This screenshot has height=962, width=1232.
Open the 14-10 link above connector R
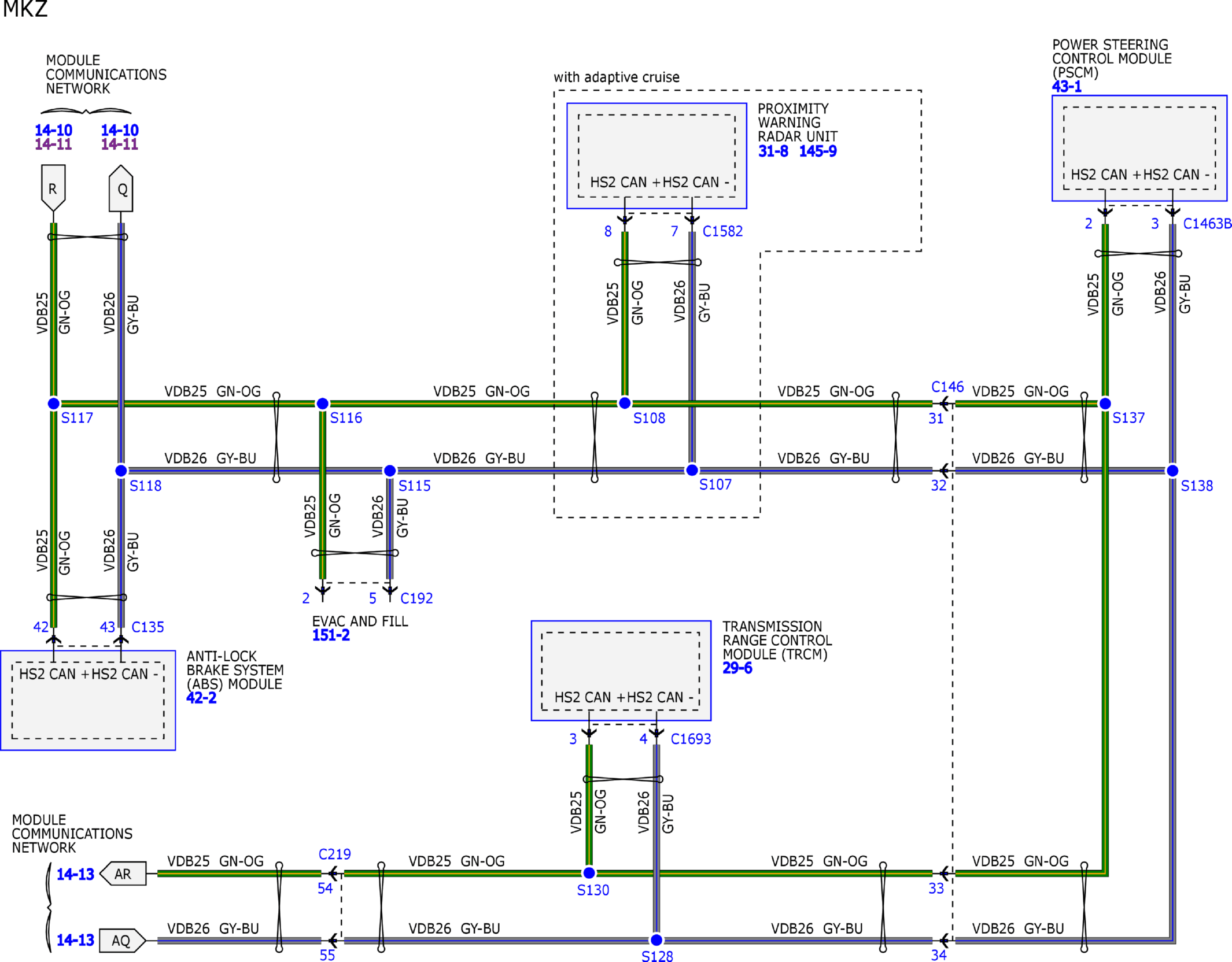53,130
